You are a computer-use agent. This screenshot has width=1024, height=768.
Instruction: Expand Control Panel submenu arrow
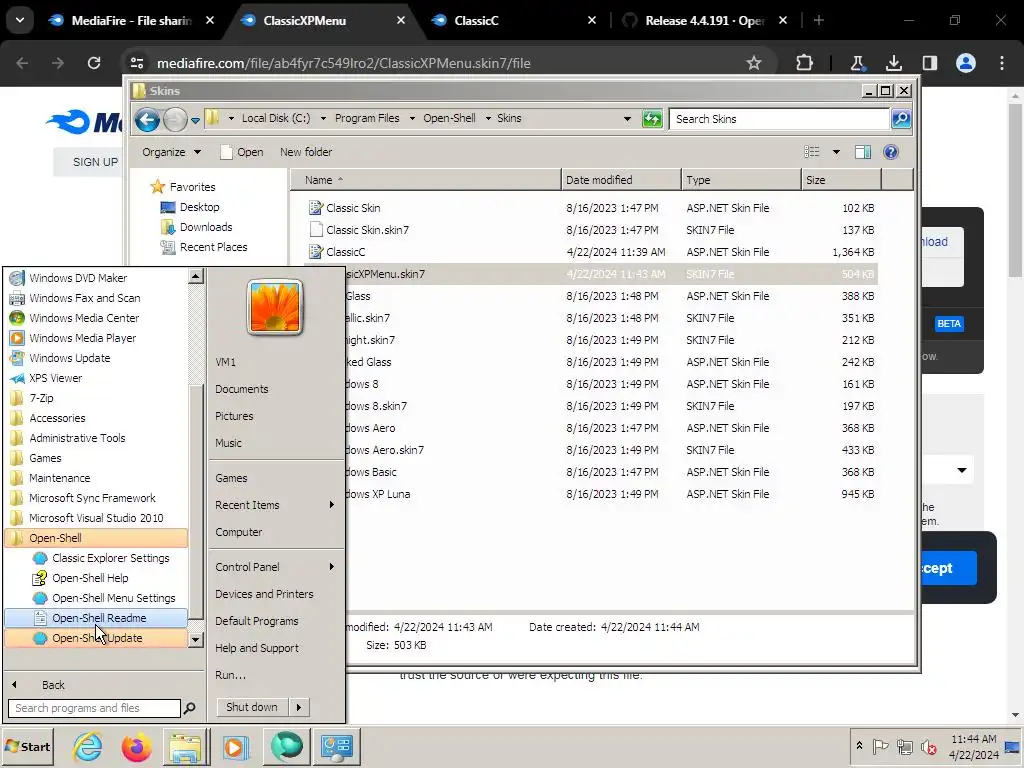click(x=332, y=567)
